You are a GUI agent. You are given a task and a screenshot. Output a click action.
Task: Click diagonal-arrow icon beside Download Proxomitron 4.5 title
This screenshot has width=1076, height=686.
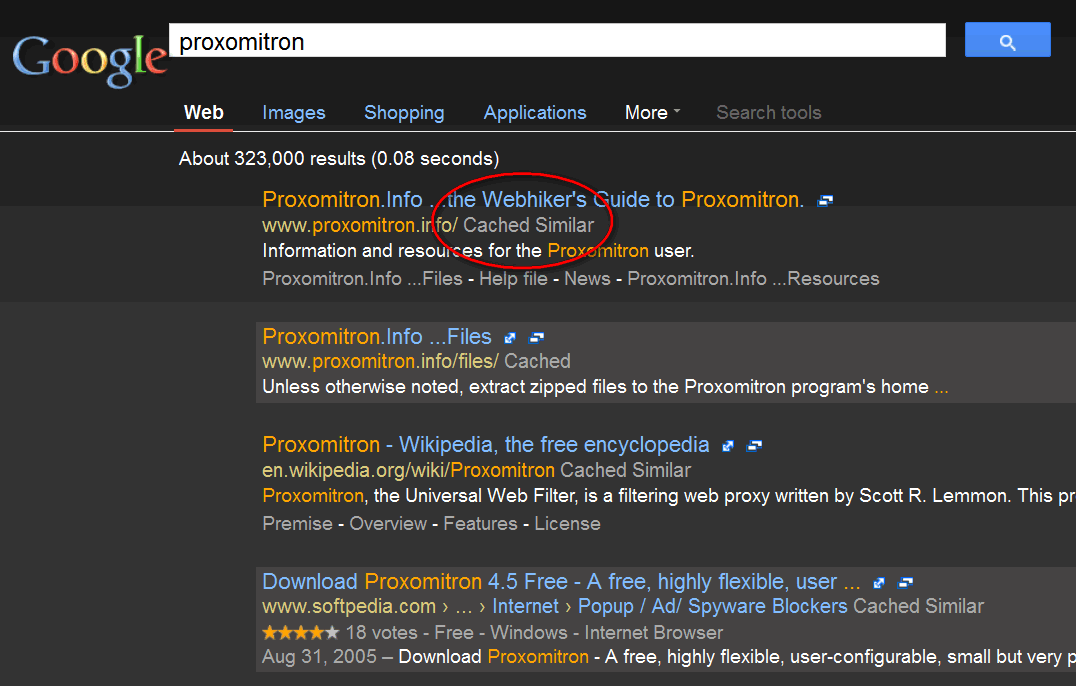tap(879, 583)
